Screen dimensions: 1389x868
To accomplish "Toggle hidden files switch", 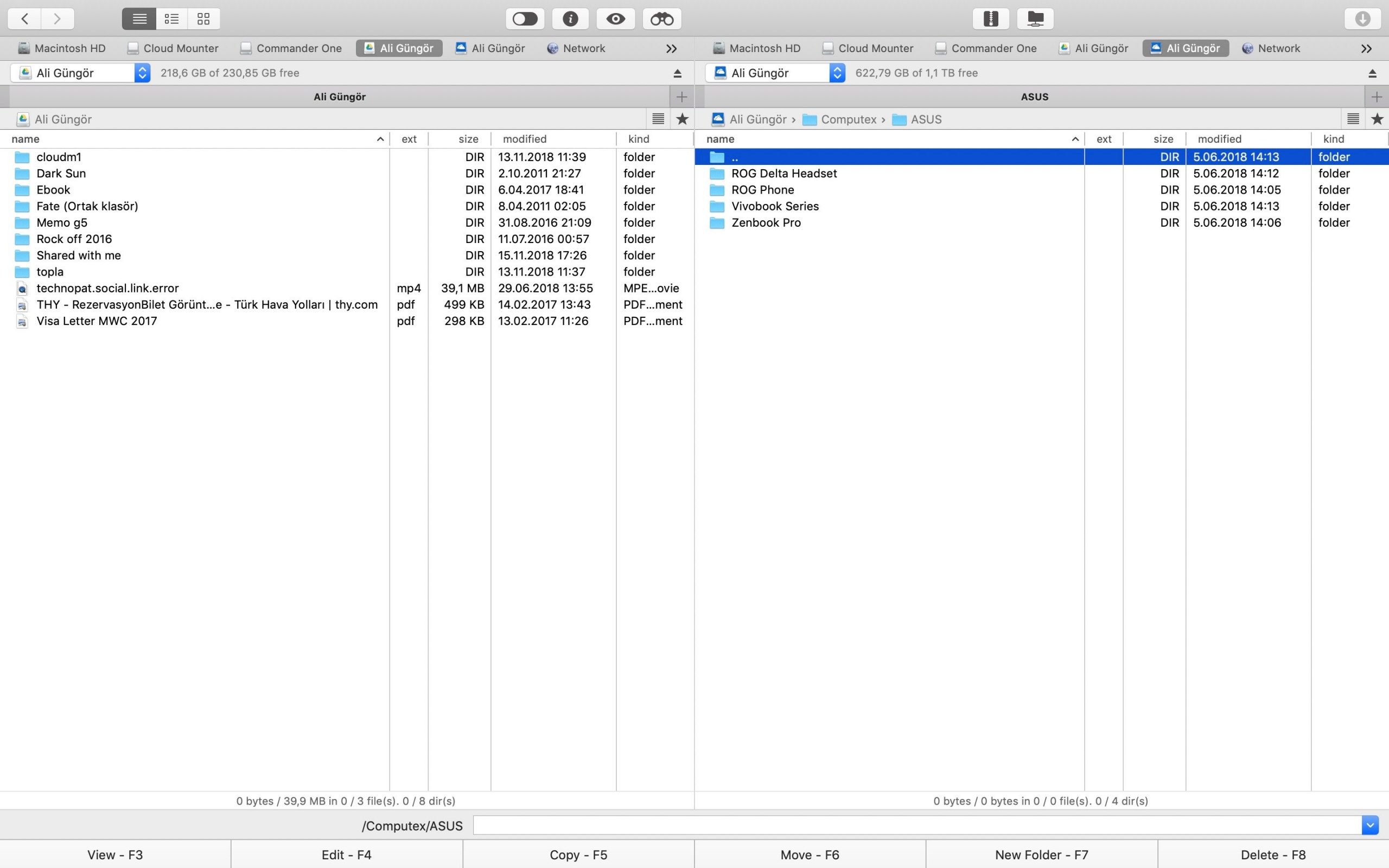I will click(525, 19).
